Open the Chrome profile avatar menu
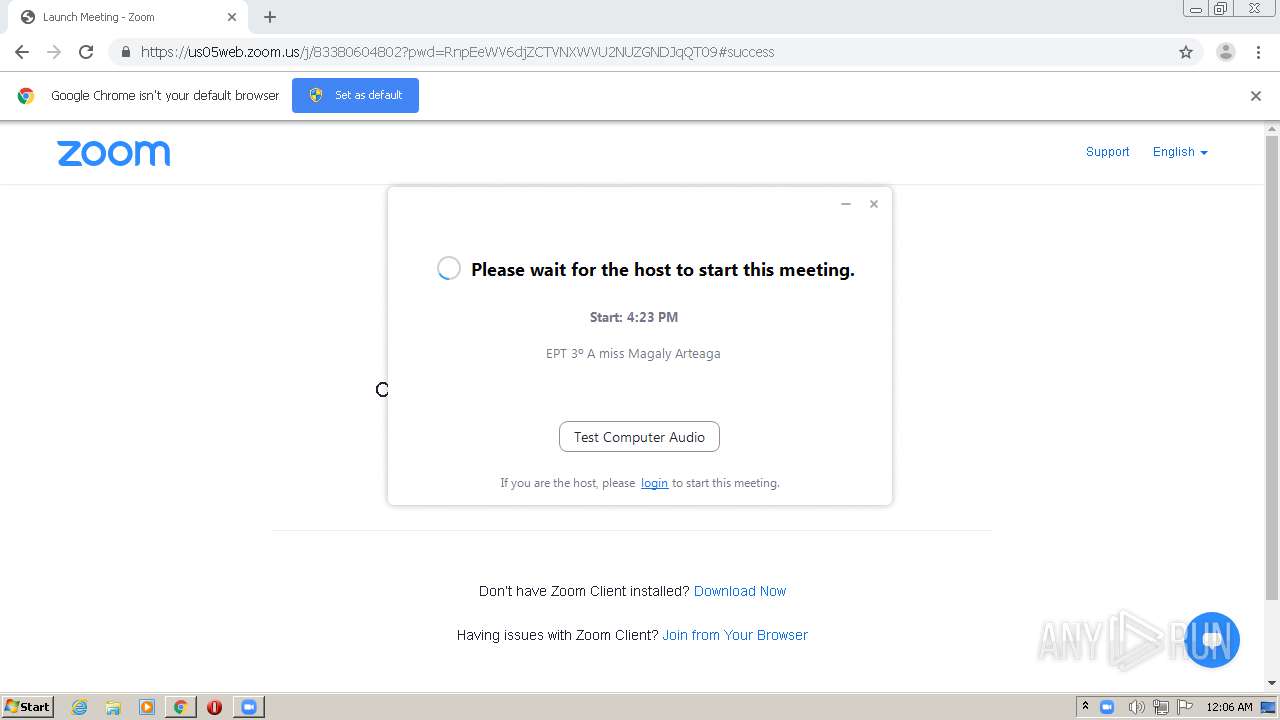 pyautogui.click(x=1226, y=52)
